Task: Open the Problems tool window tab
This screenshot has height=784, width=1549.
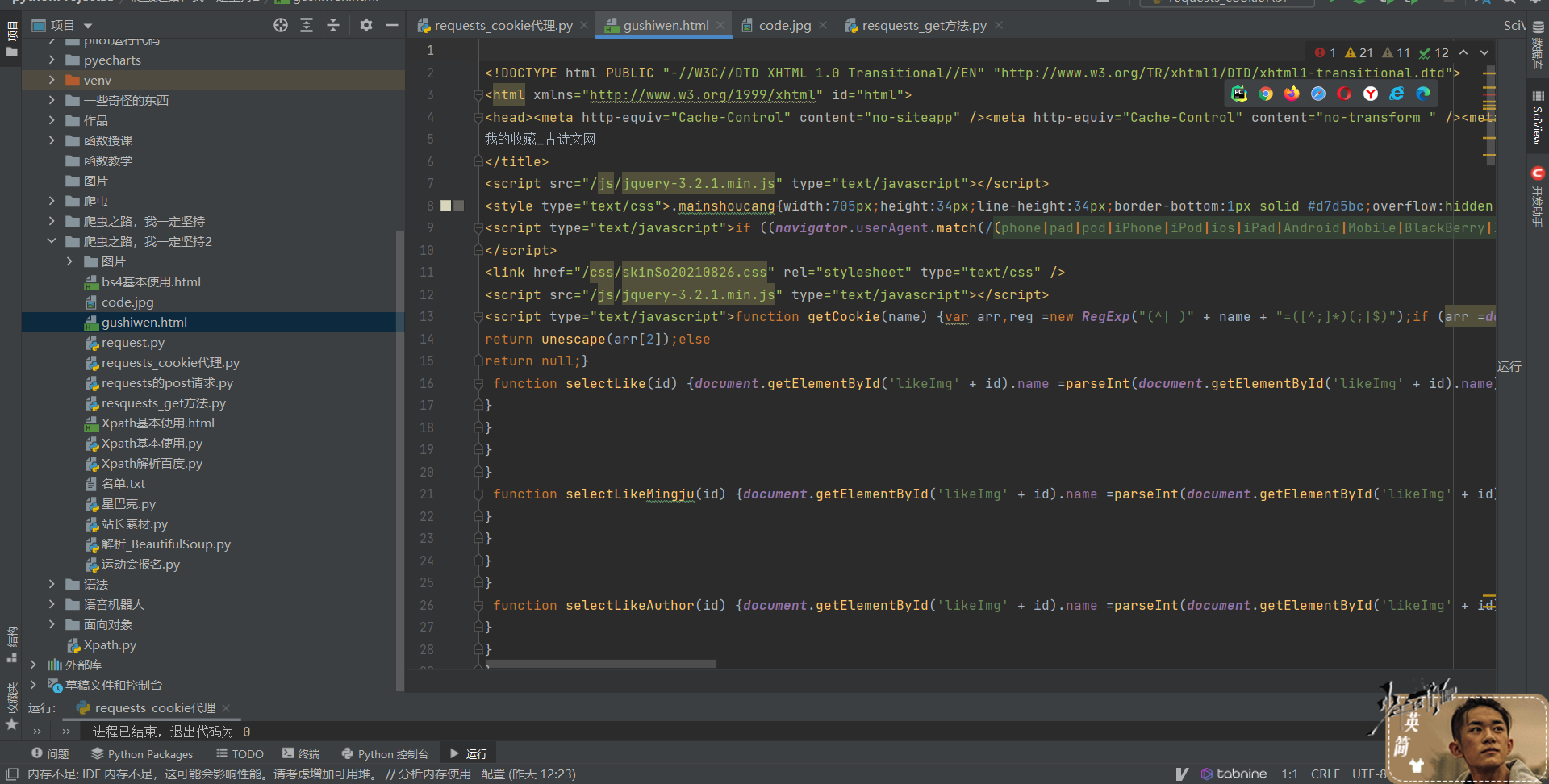Action: [50, 753]
